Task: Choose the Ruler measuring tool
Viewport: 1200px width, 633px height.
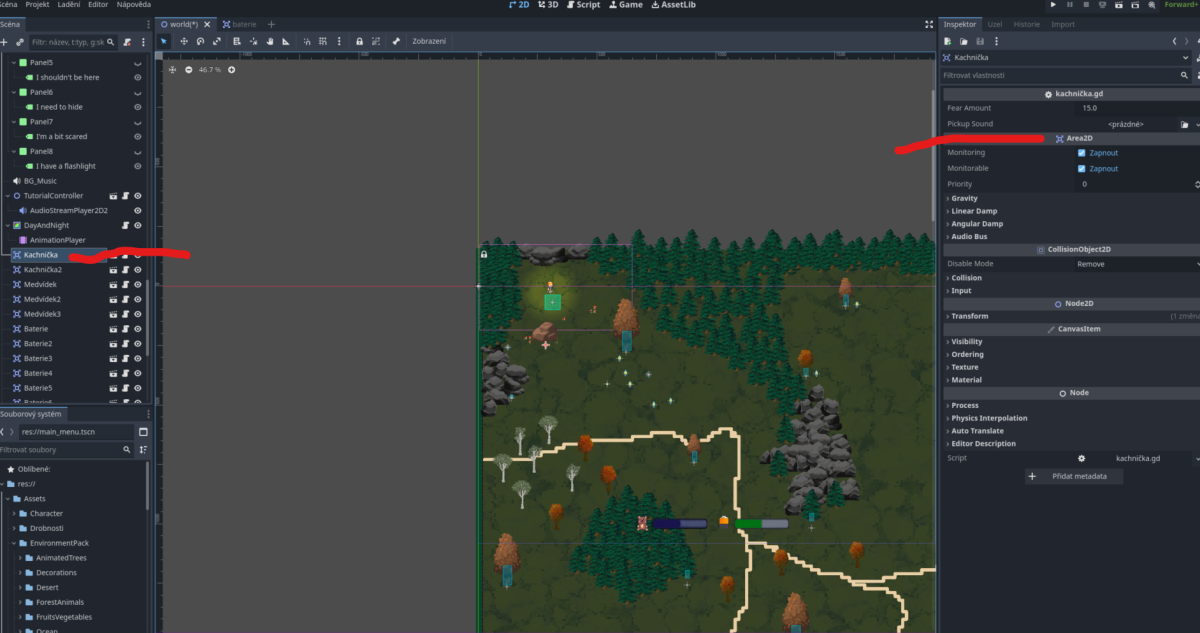Action: 286,41
